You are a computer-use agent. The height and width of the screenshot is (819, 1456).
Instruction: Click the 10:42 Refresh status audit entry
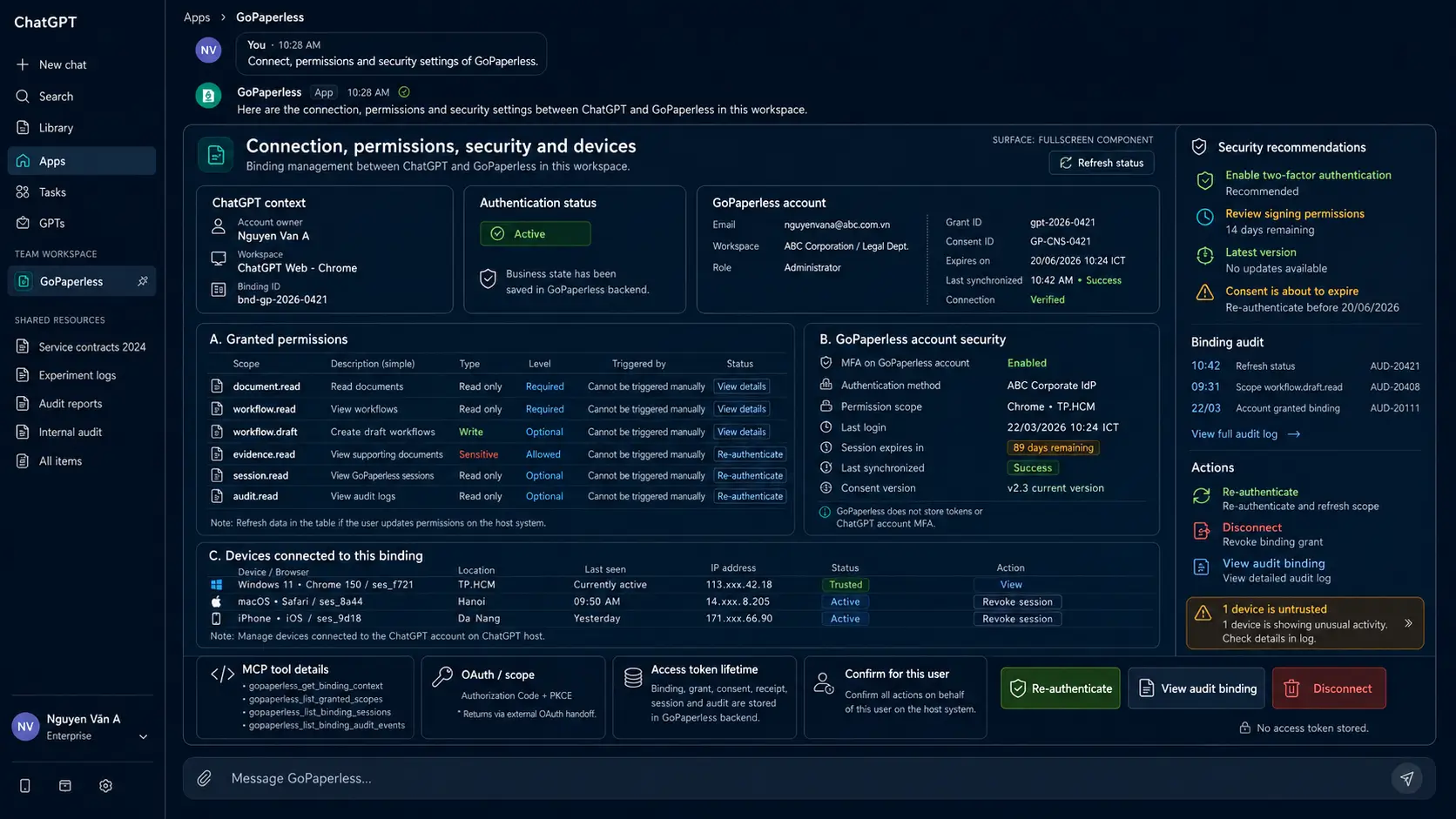pyautogui.click(x=1305, y=366)
